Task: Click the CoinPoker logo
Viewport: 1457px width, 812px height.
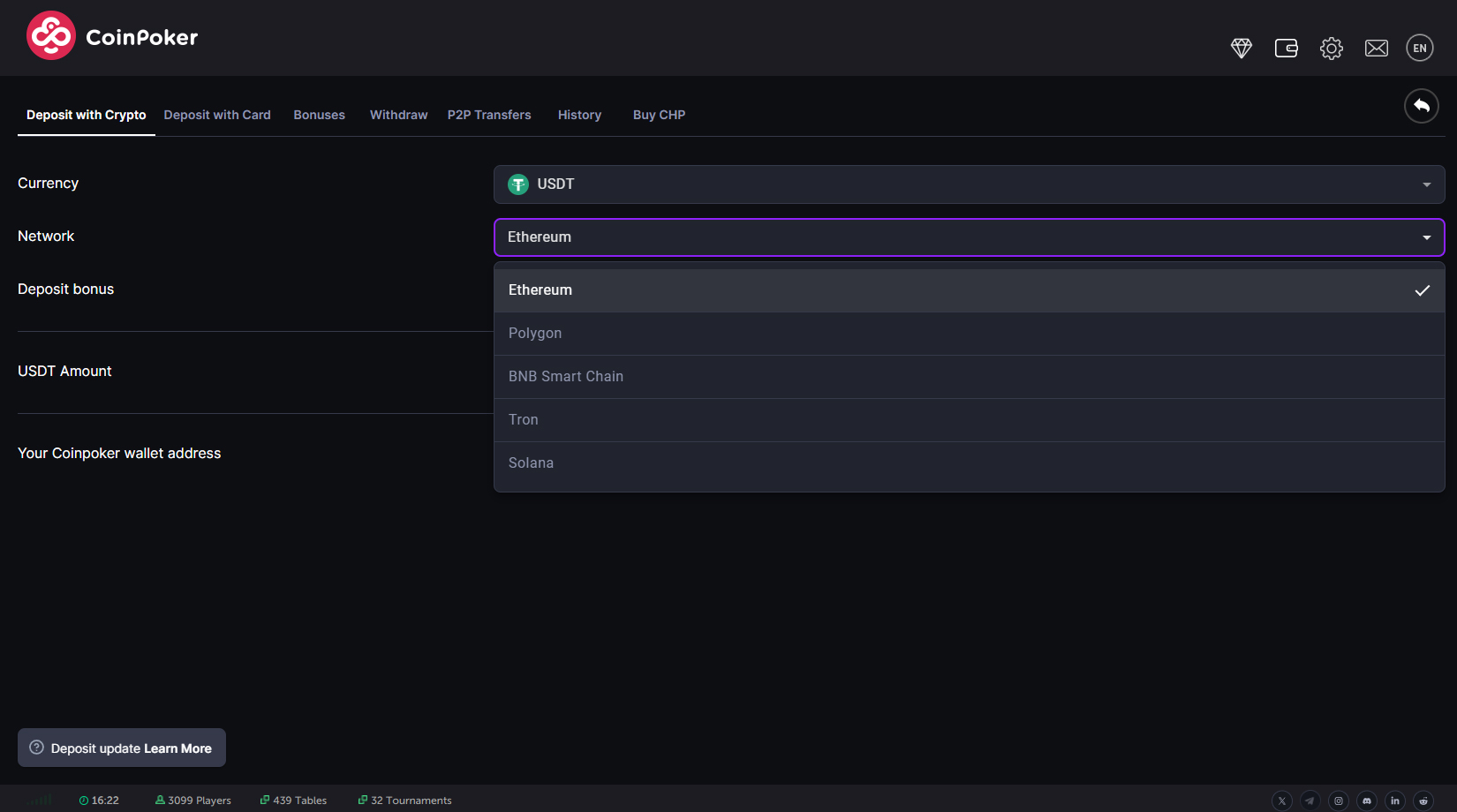Action: tap(112, 36)
